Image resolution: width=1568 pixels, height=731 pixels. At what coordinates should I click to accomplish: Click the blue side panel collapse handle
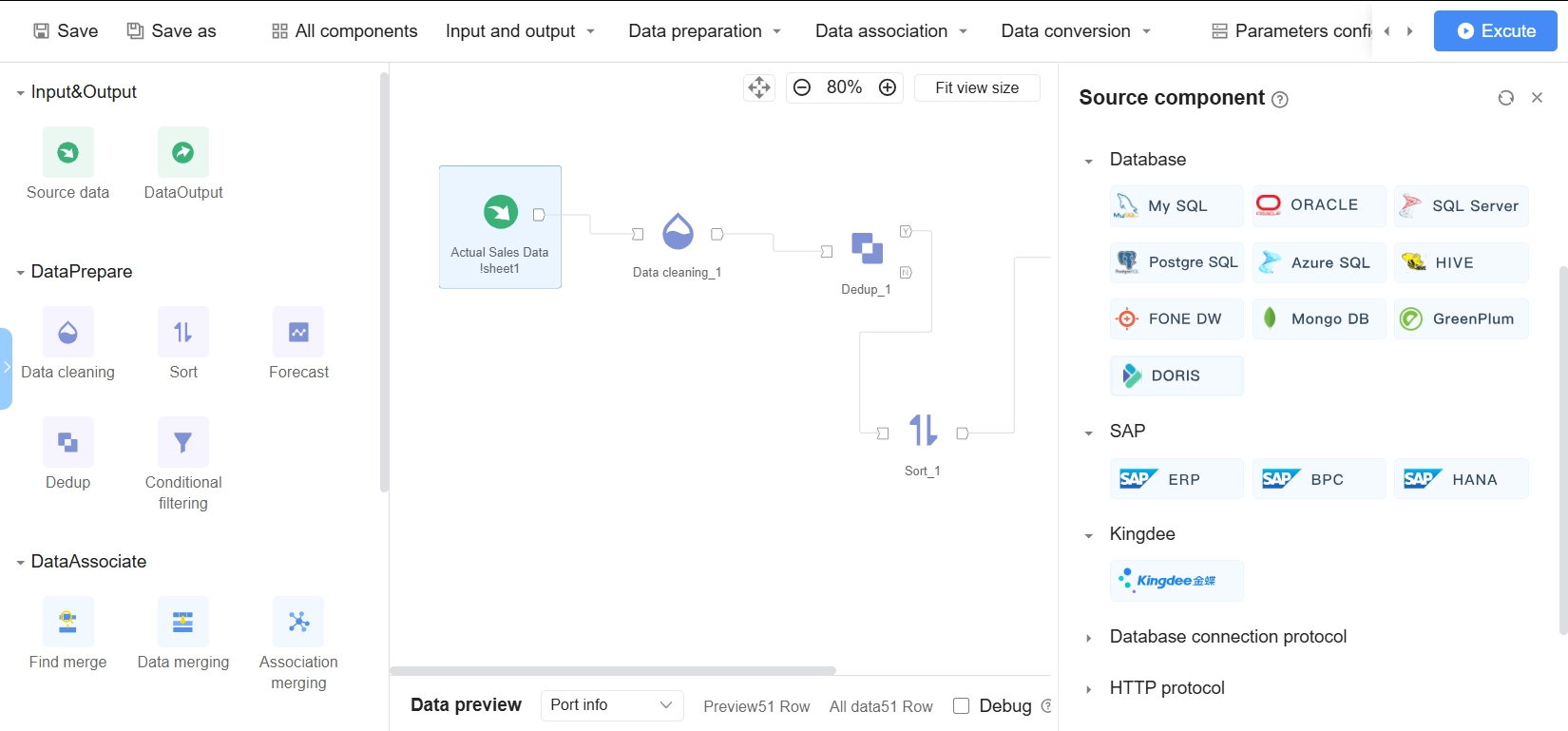coord(6,368)
